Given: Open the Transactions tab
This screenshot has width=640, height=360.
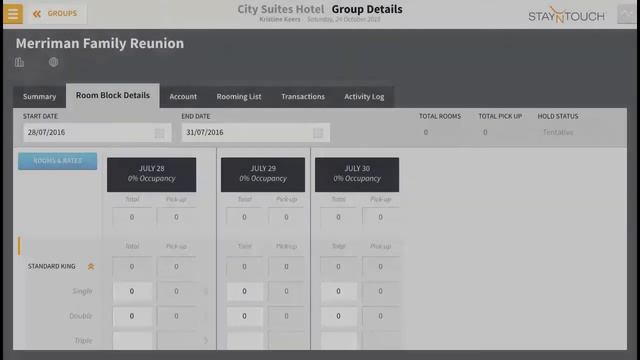Looking at the screenshot, I should 303,97.
